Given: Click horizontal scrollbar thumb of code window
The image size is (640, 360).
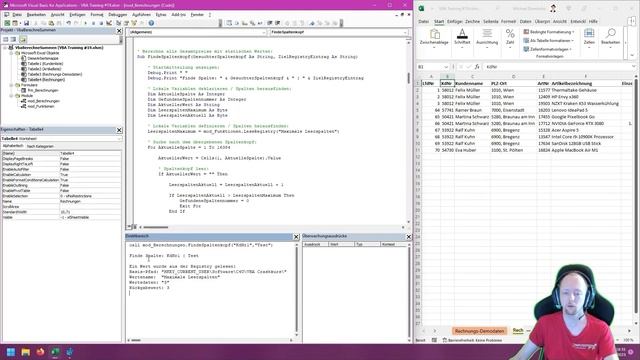Looking at the screenshot, I should [x=156, y=227].
